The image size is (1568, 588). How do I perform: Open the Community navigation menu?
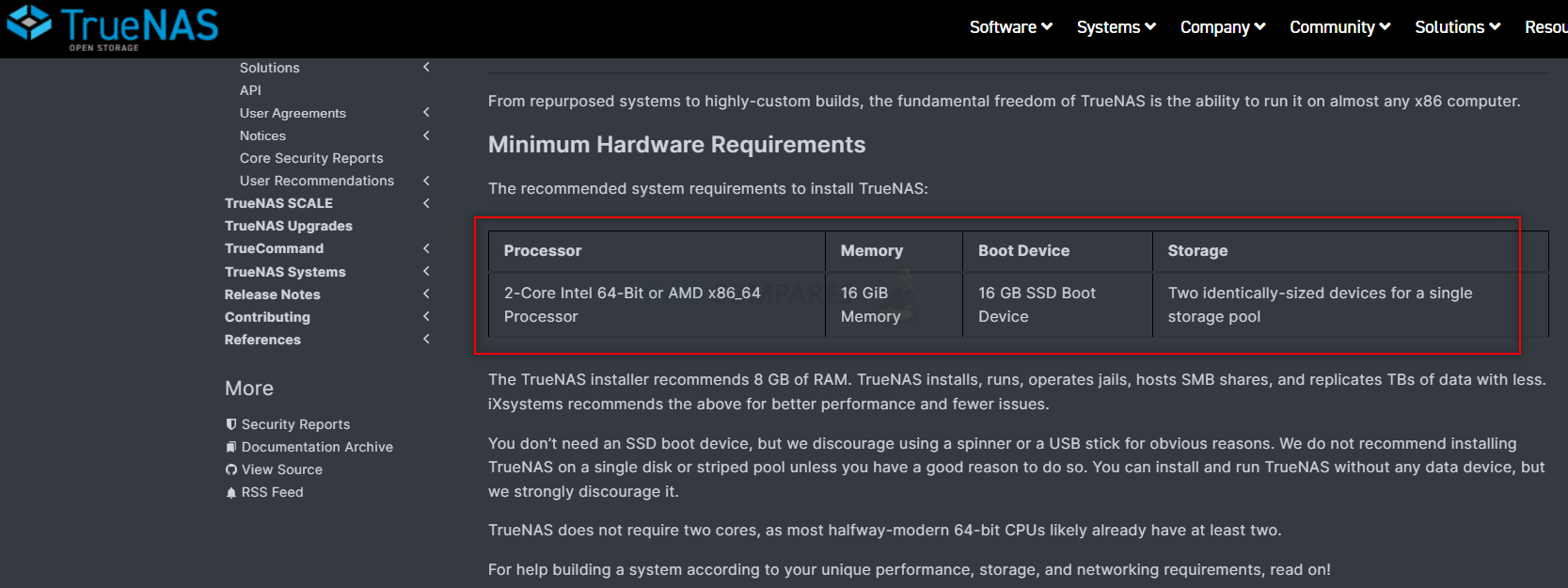[x=1340, y=27]
